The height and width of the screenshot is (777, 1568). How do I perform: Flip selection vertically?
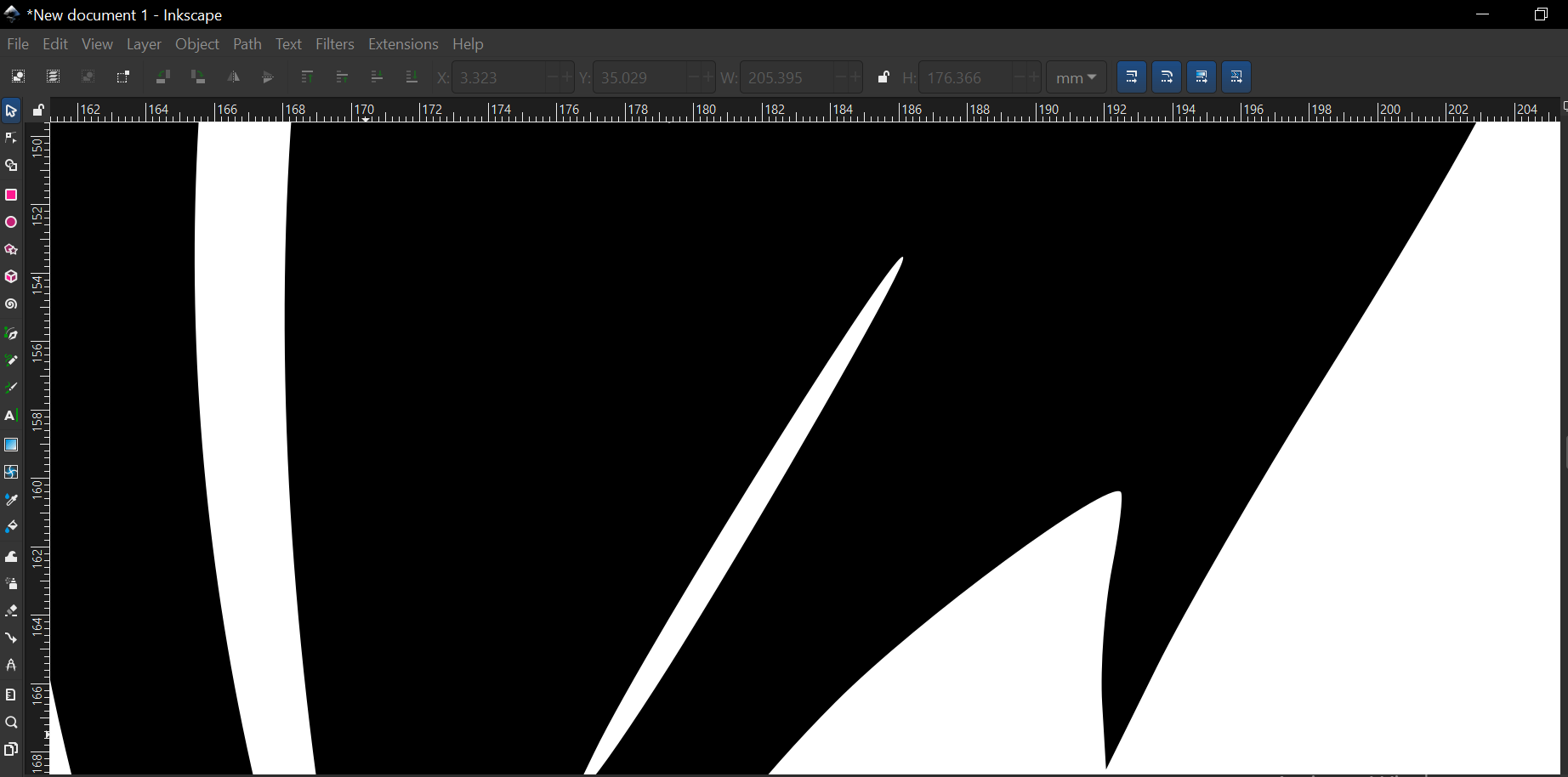[x=268, y=77]
